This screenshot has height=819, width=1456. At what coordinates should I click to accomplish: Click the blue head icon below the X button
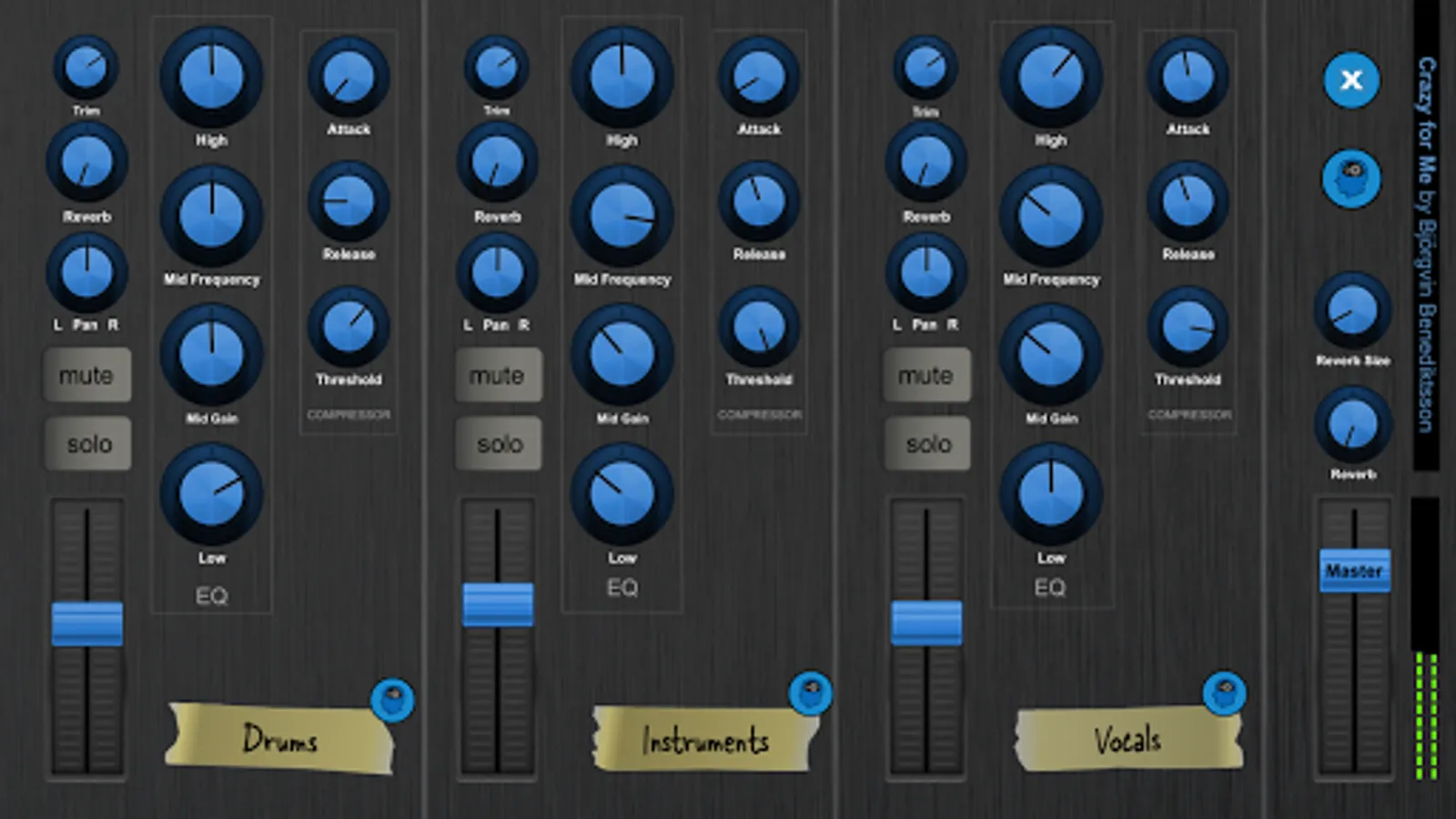[1351, 178]
